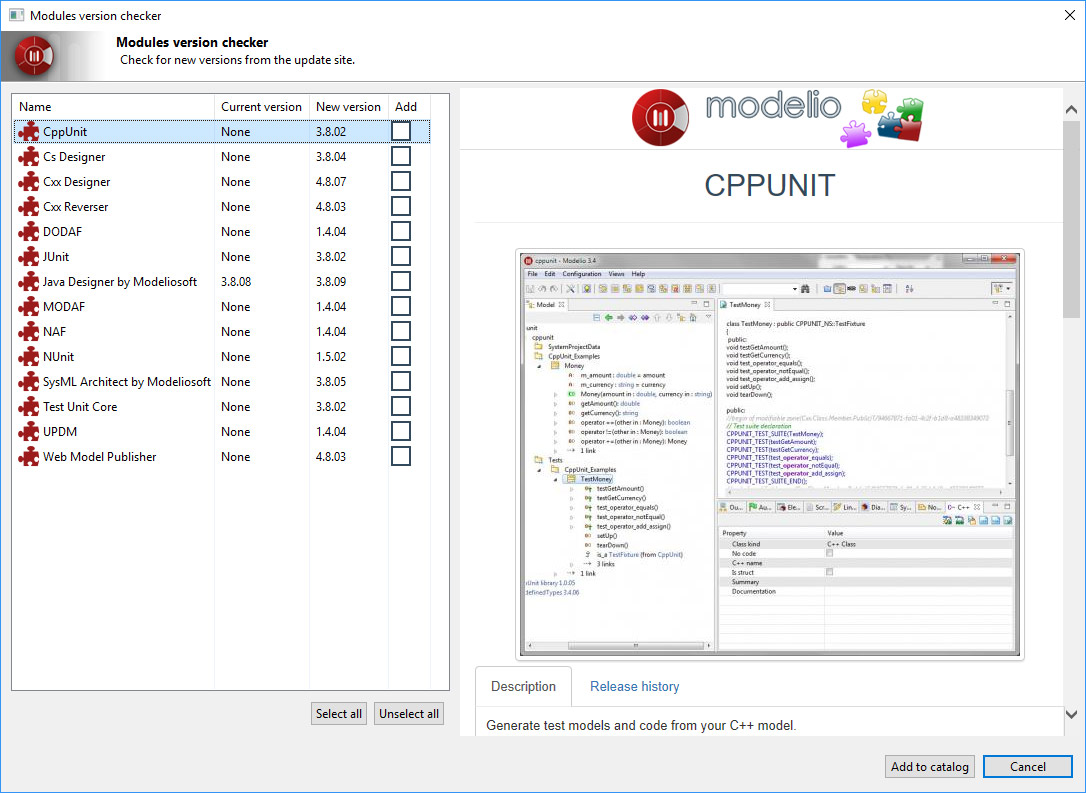The image size is (1086, 793).
Task: Click new version cell "3.8.04"
Action: [331, 157]
